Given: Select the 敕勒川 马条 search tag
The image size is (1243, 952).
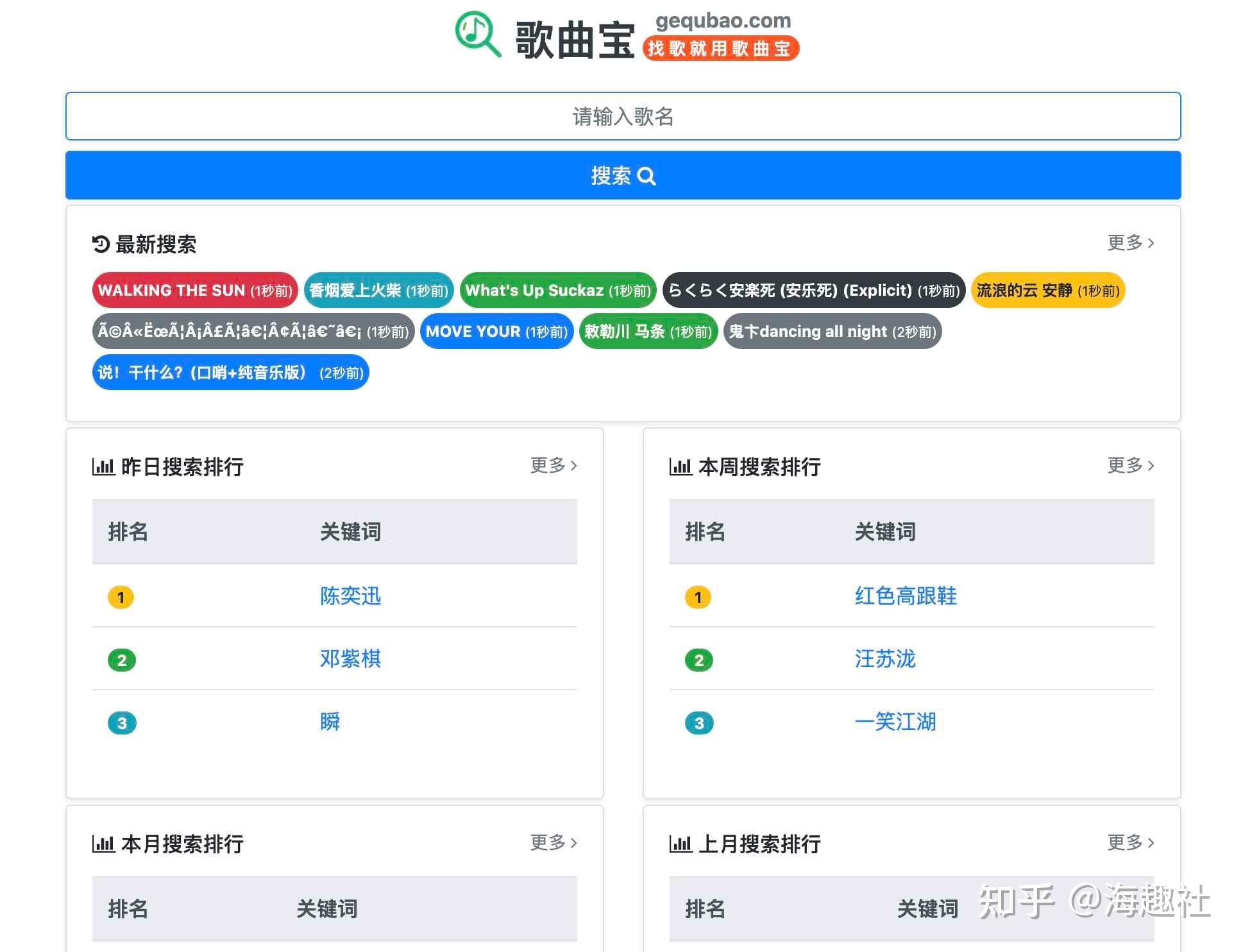Looking at the screenshot, I should [x=648, y=332].
